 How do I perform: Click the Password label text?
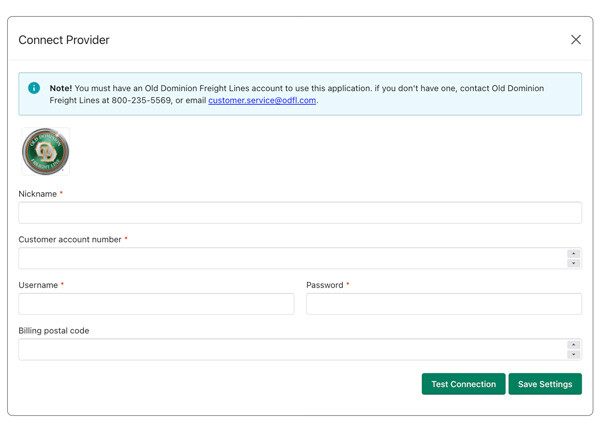(325, 285)
